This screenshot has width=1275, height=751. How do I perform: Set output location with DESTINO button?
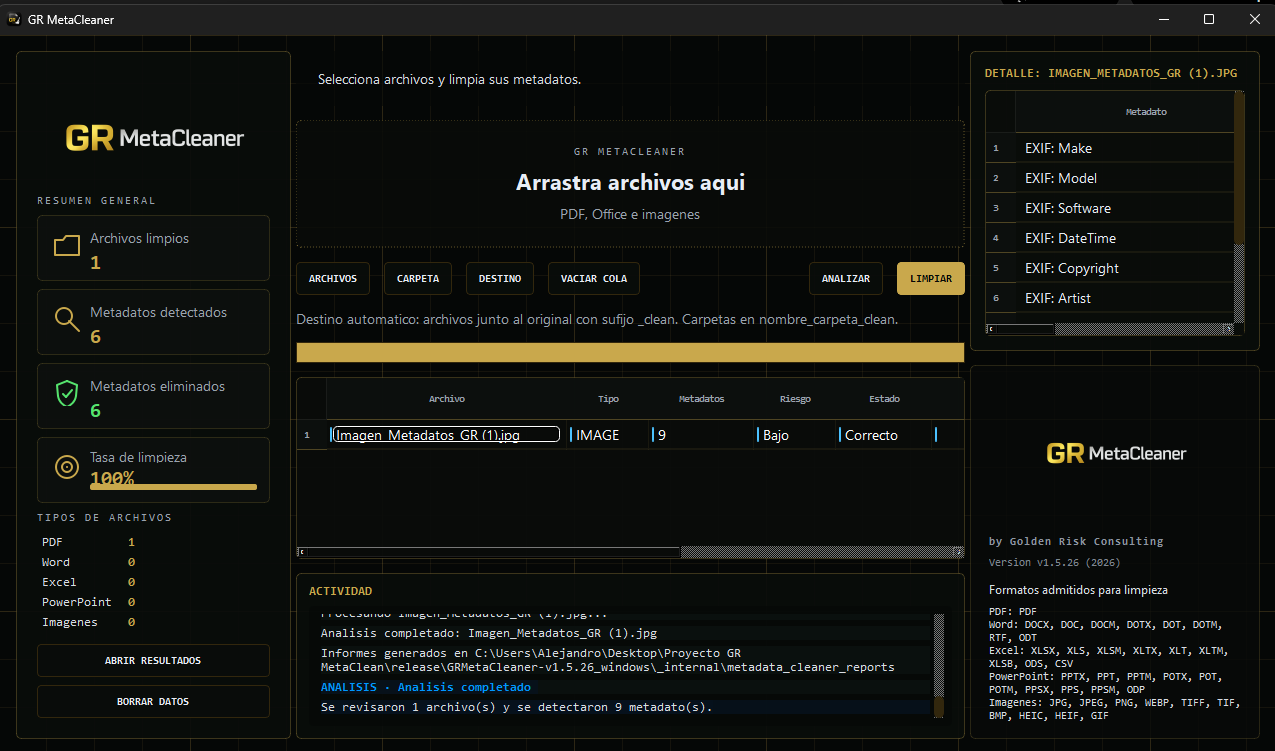(x=500, y=279)
